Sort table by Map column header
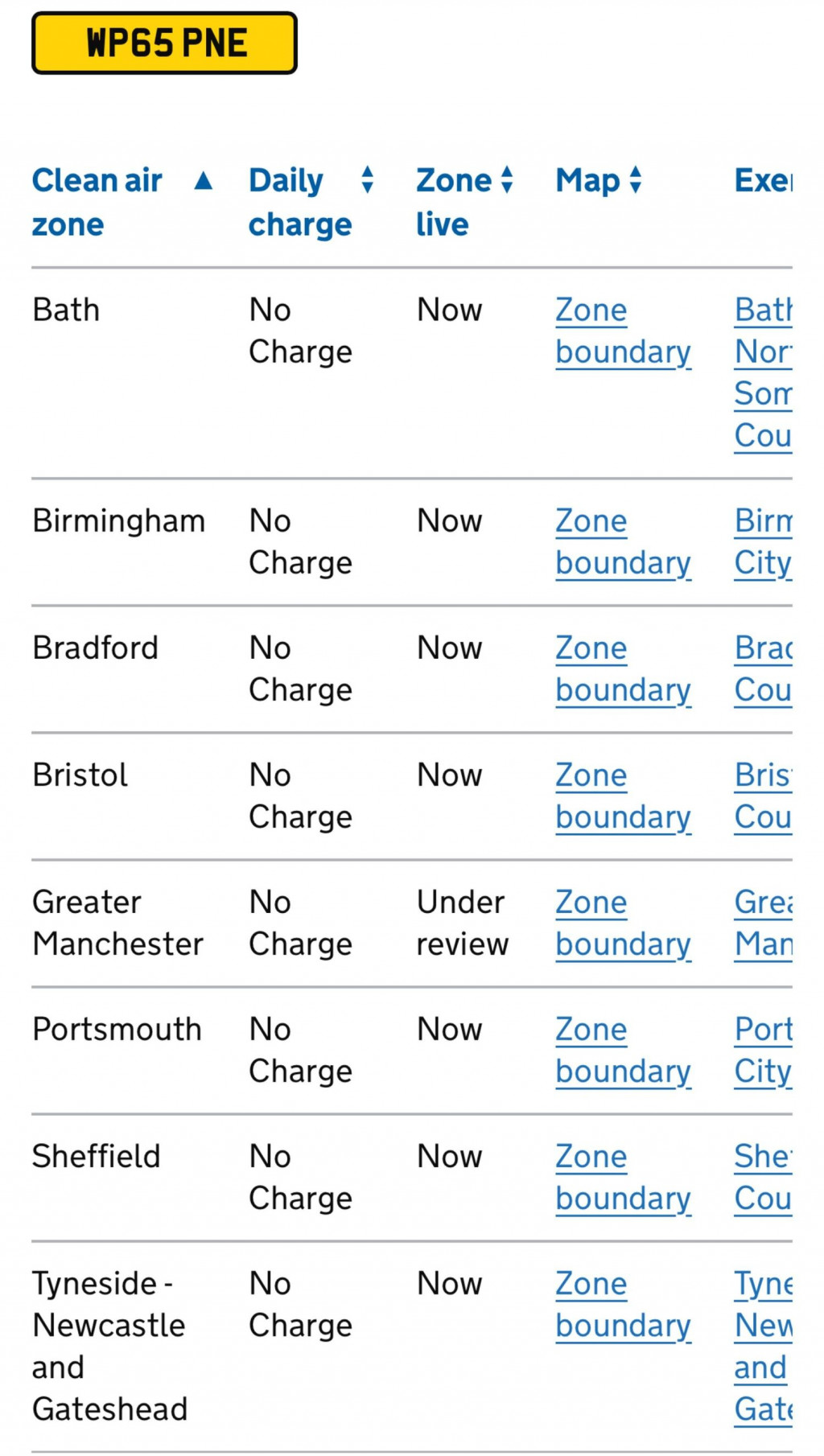 [587, 181]
